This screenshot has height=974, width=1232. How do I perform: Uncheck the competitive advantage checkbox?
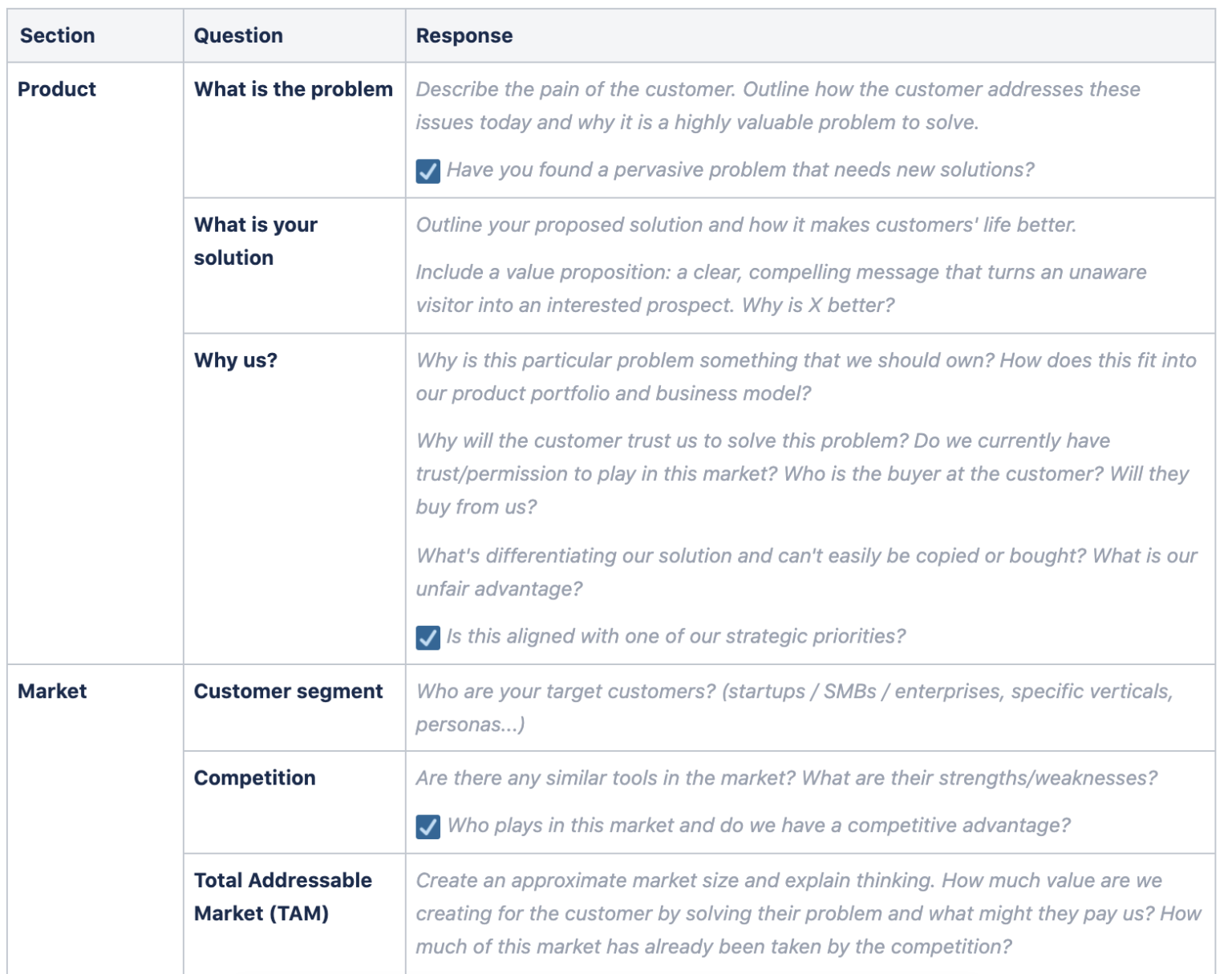tap(428, 826)
